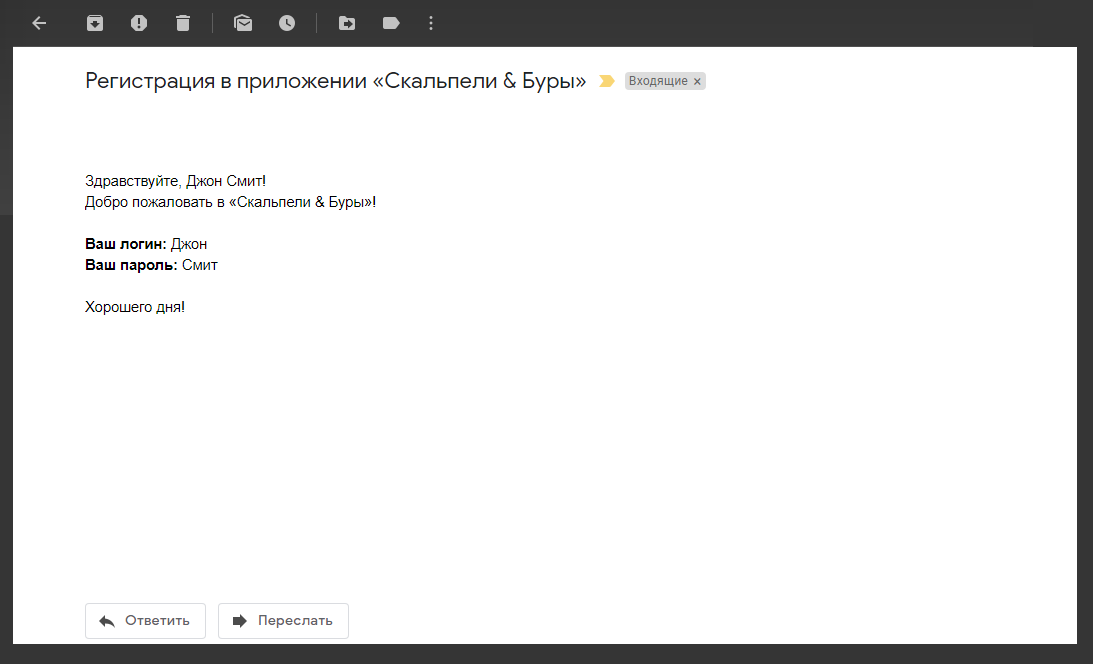Click the Входящие label chip
The width and height of the screenshot is (1093, 664).
(x=657, y=82)
